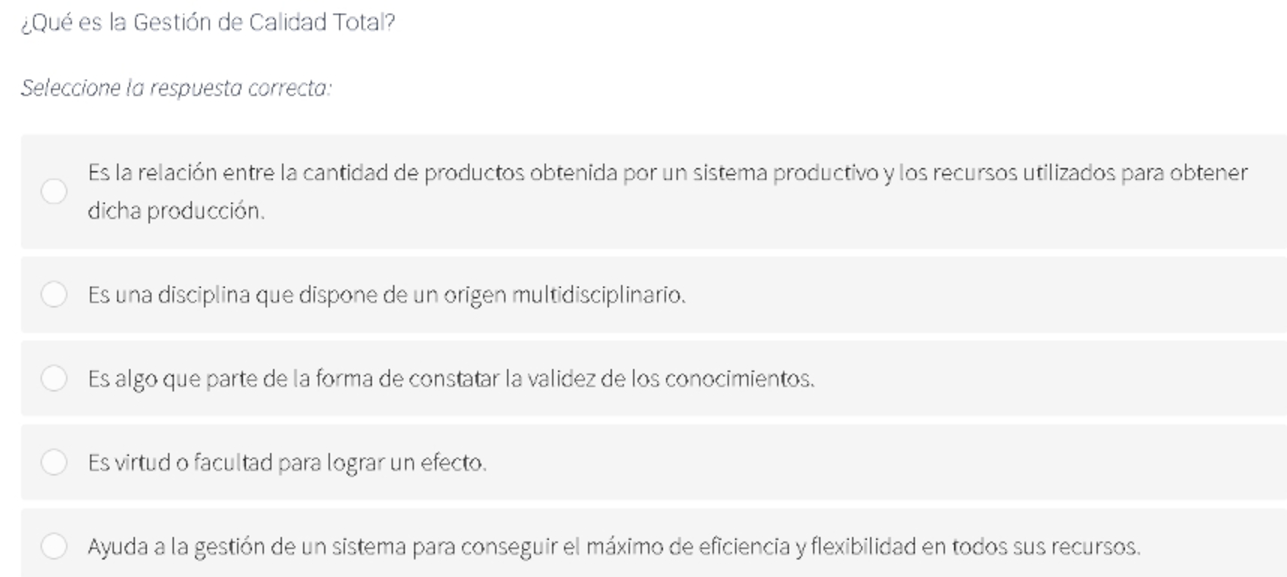1287x577 pixels.
Task: Click the word 'multidisciplinario' in the second answer
Action: click(x=599, y=296)
